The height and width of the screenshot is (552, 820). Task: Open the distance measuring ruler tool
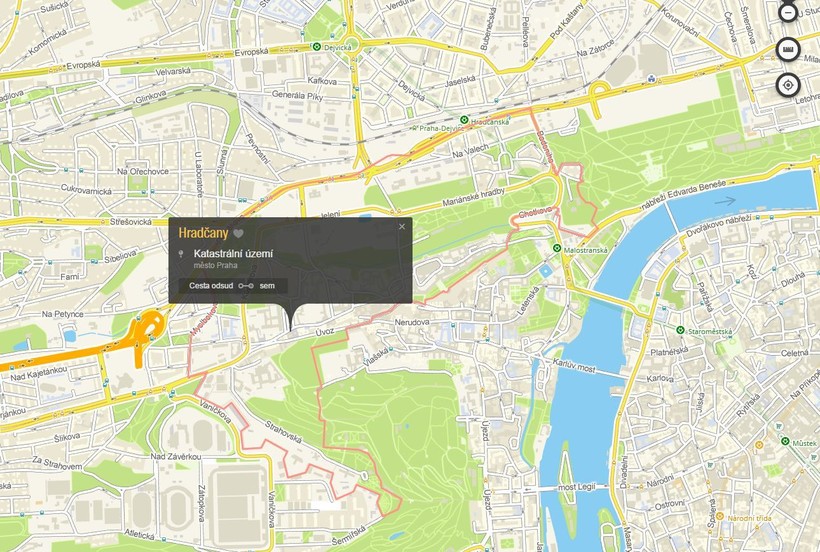[788, 49]
